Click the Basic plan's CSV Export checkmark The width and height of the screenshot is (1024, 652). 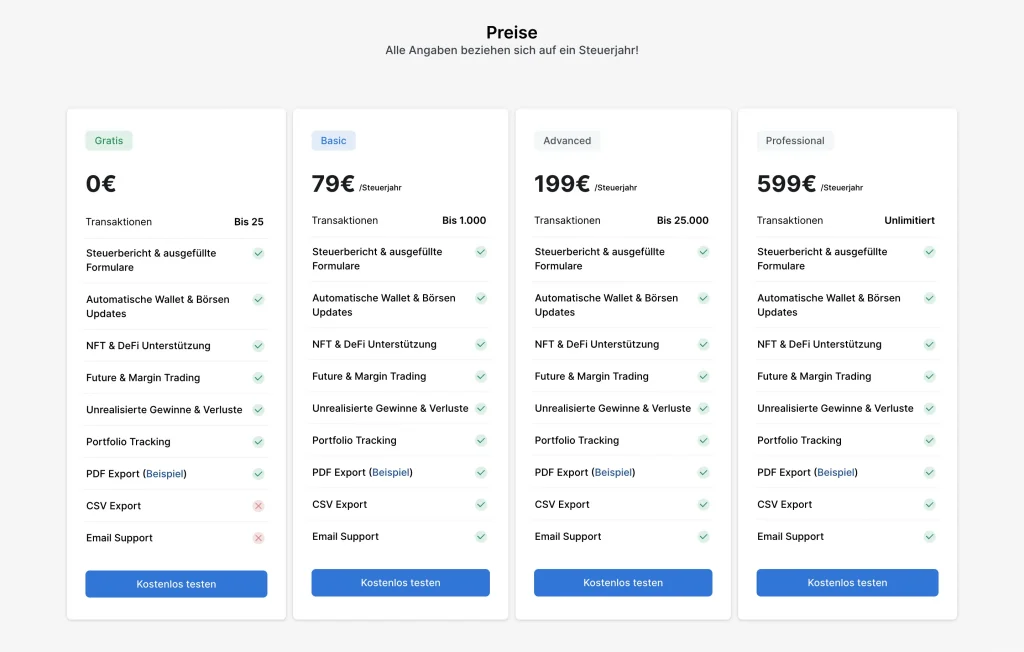pos(481,504)
